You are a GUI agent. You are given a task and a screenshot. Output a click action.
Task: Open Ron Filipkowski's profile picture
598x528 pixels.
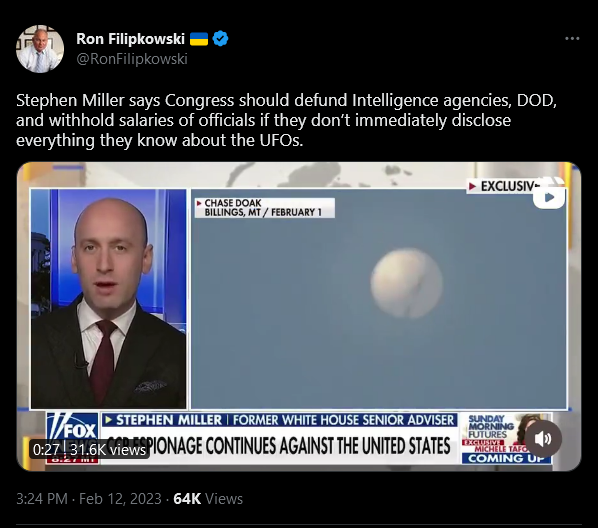pyautogui.click(x=40, y=49)
